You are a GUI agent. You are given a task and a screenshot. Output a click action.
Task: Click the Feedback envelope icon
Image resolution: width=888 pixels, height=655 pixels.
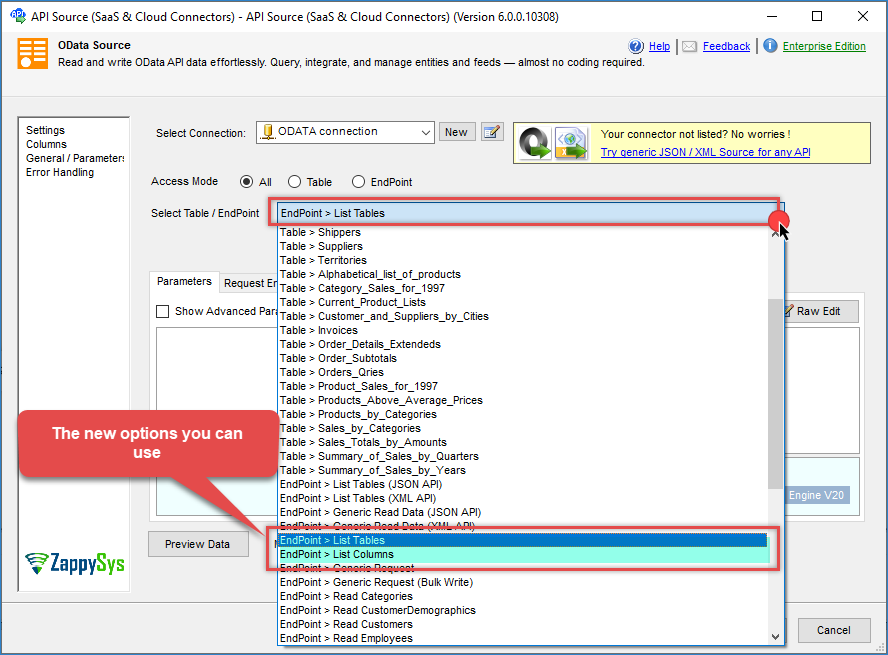click(x=690, y=46)
